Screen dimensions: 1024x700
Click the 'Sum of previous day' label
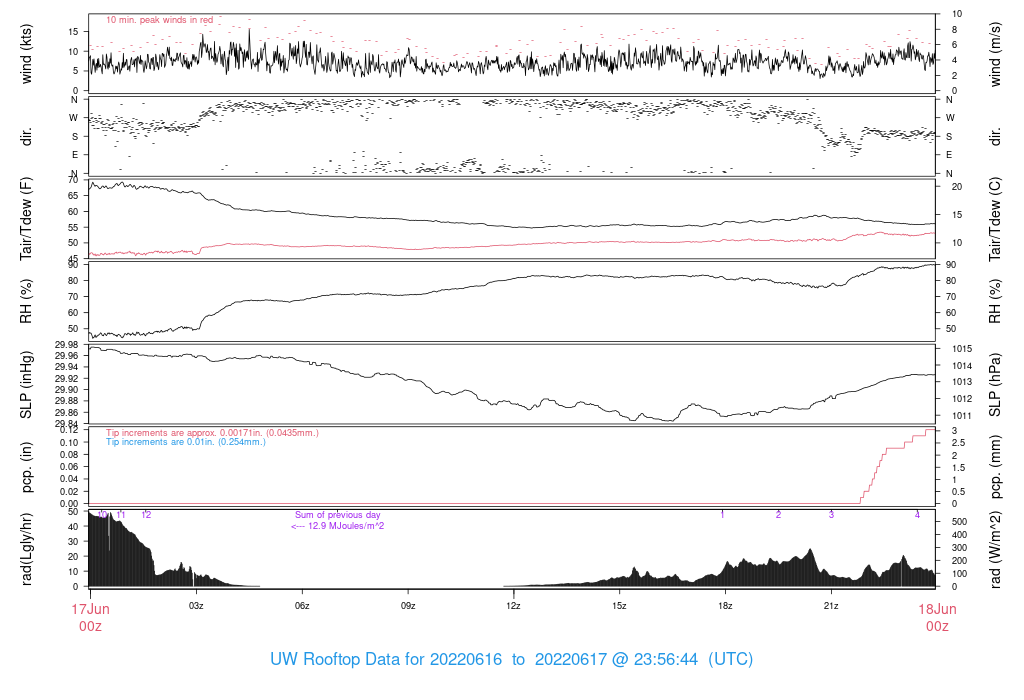[x=338, y=515]
